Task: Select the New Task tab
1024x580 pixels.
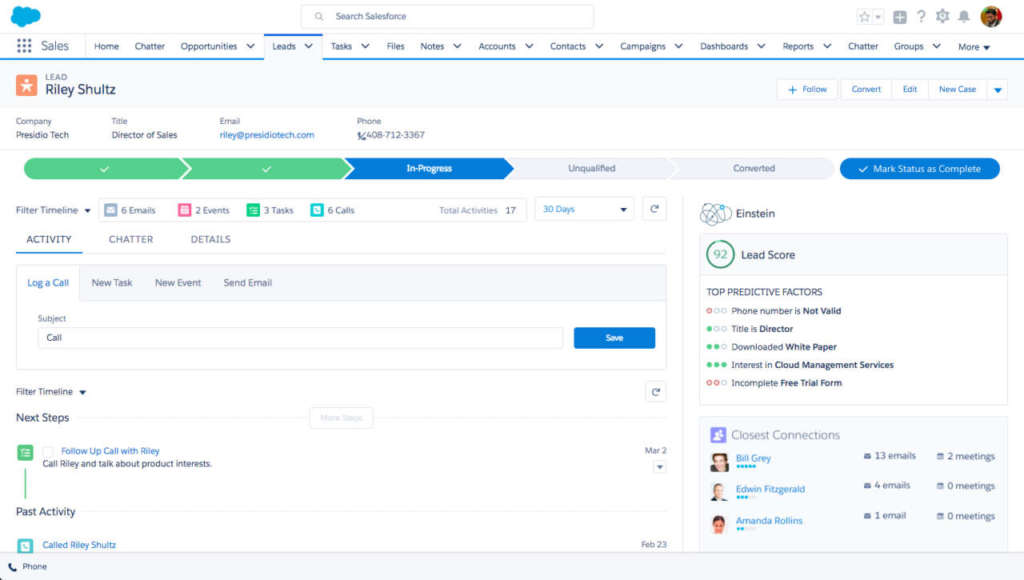Action: [x=112, y=283]
